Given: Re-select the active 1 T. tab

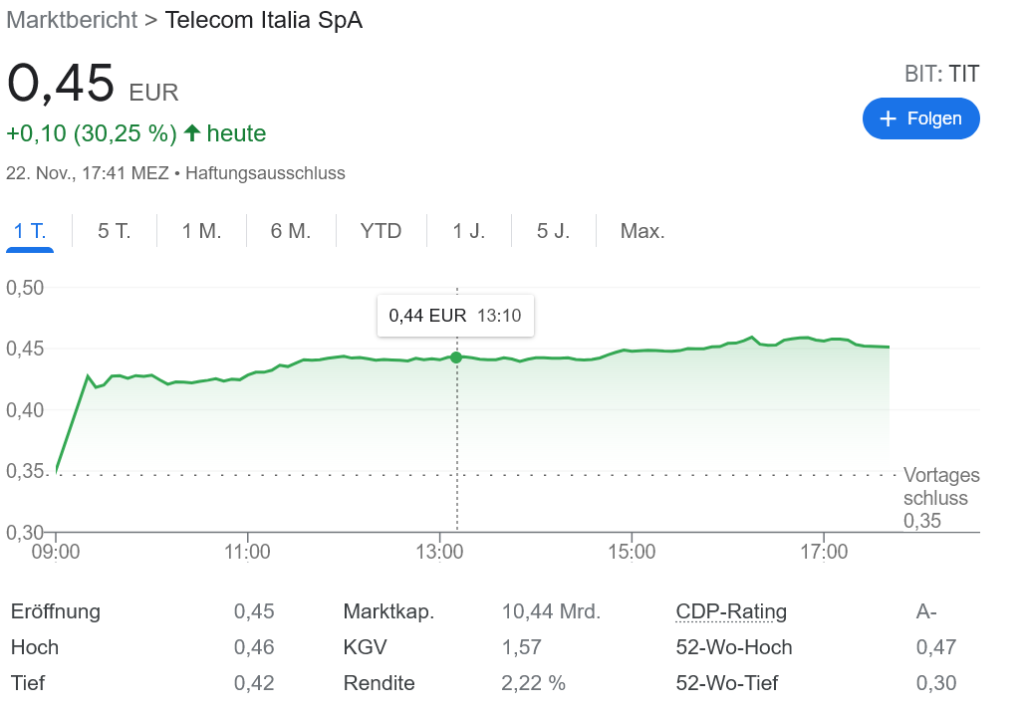Looking at the screenshot, I should pos(30,231).
